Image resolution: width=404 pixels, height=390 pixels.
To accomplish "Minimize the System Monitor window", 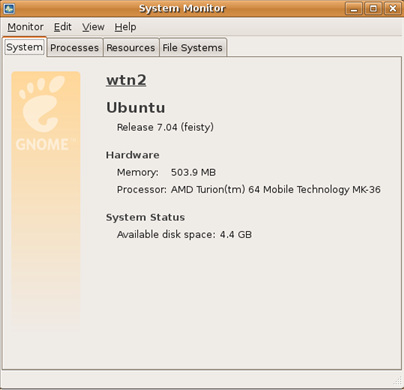I will pyautogui.click(x=354, y=8).
